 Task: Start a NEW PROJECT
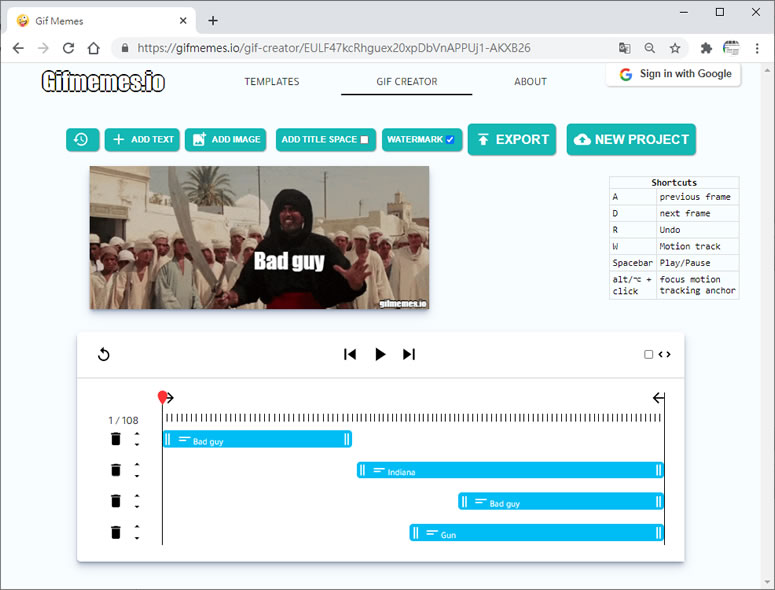631,140
